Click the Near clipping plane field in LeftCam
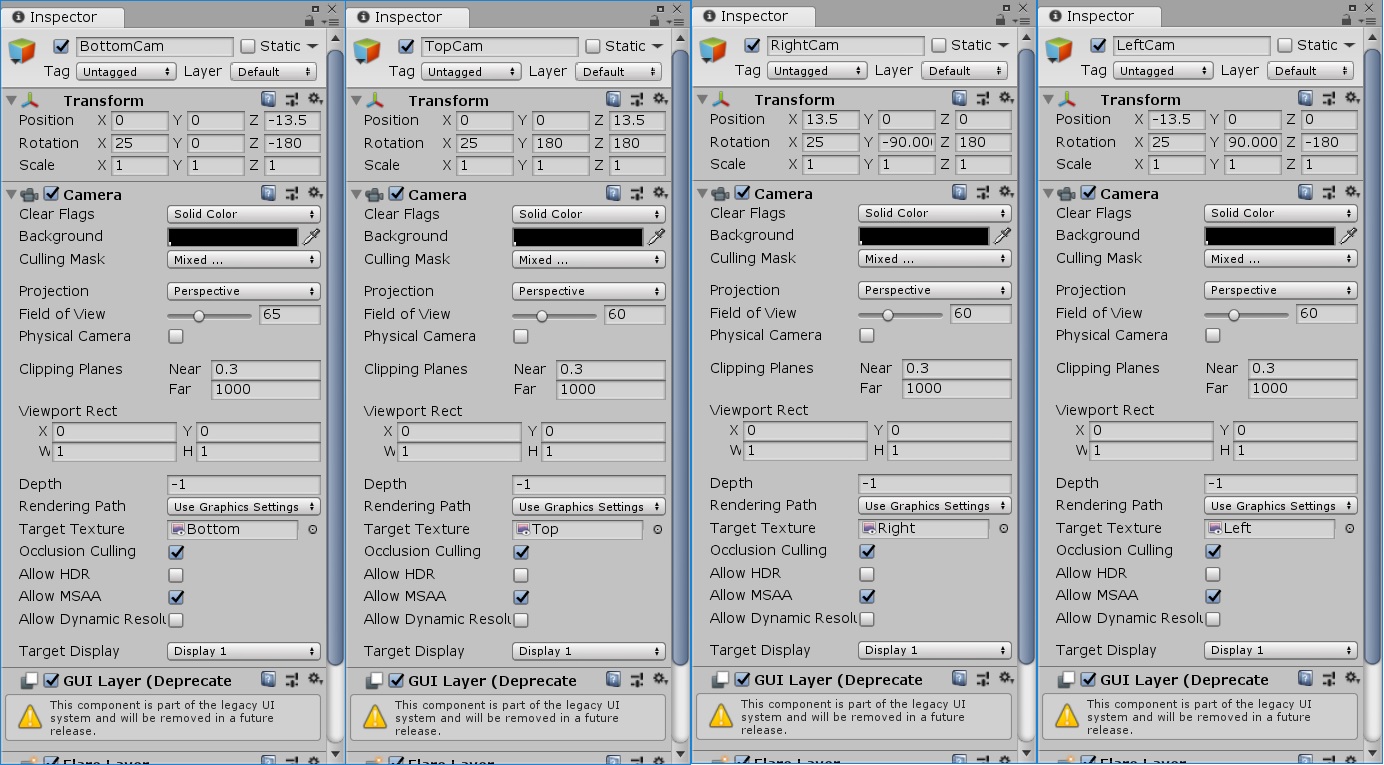This screenshot has width=1384, height=765. (x=1302, y=368)
